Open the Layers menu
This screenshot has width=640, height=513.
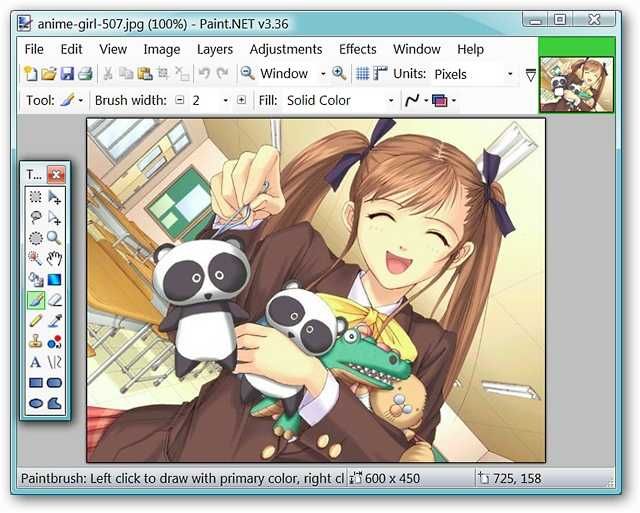[x=215, y=49]
